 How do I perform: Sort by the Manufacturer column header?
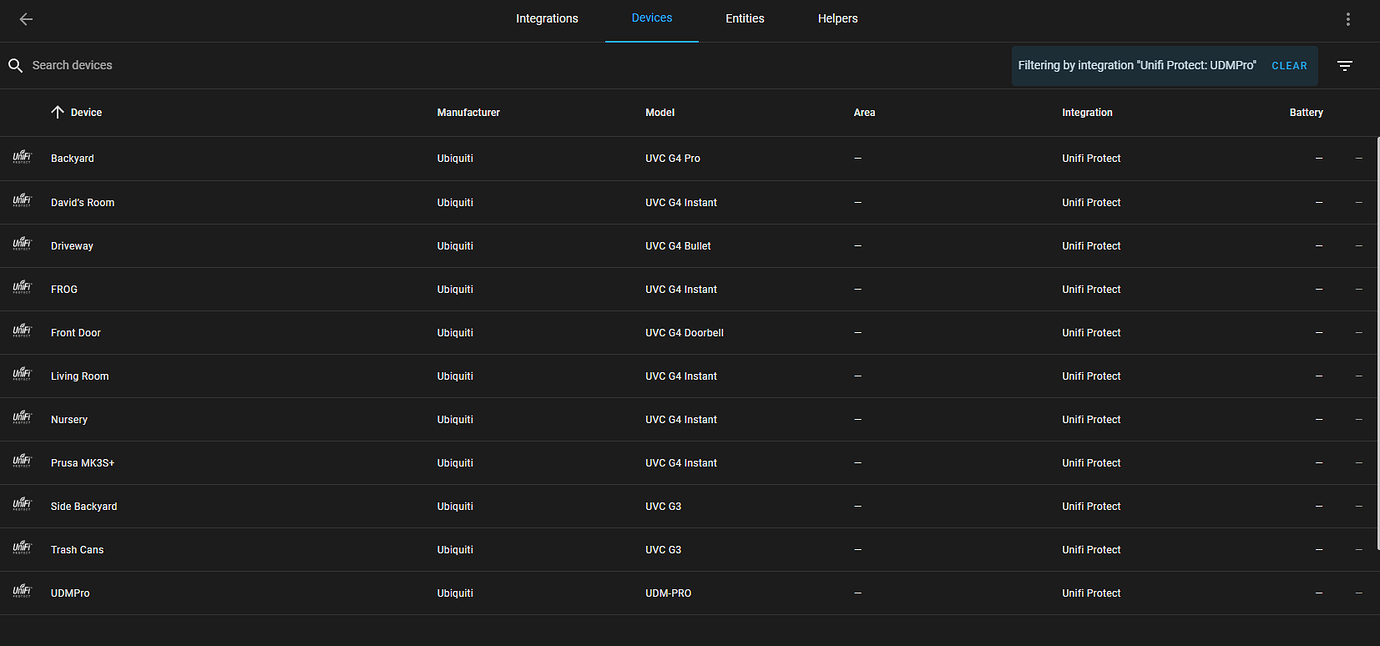click(468, 112)
